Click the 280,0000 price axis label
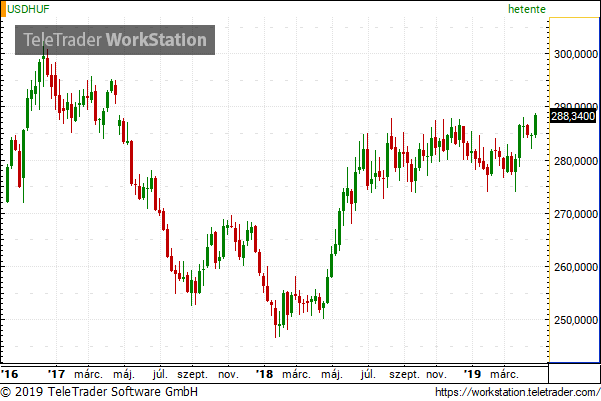This screenshot has height=401, width=601. pyautogui.click(x=576, y=161)
